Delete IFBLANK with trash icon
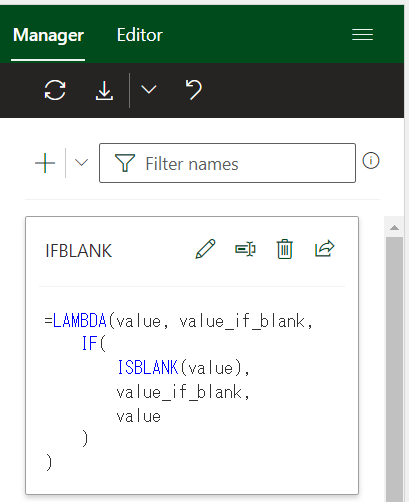The width and height of the screenshot is (409, 502). tap(285, 249)
